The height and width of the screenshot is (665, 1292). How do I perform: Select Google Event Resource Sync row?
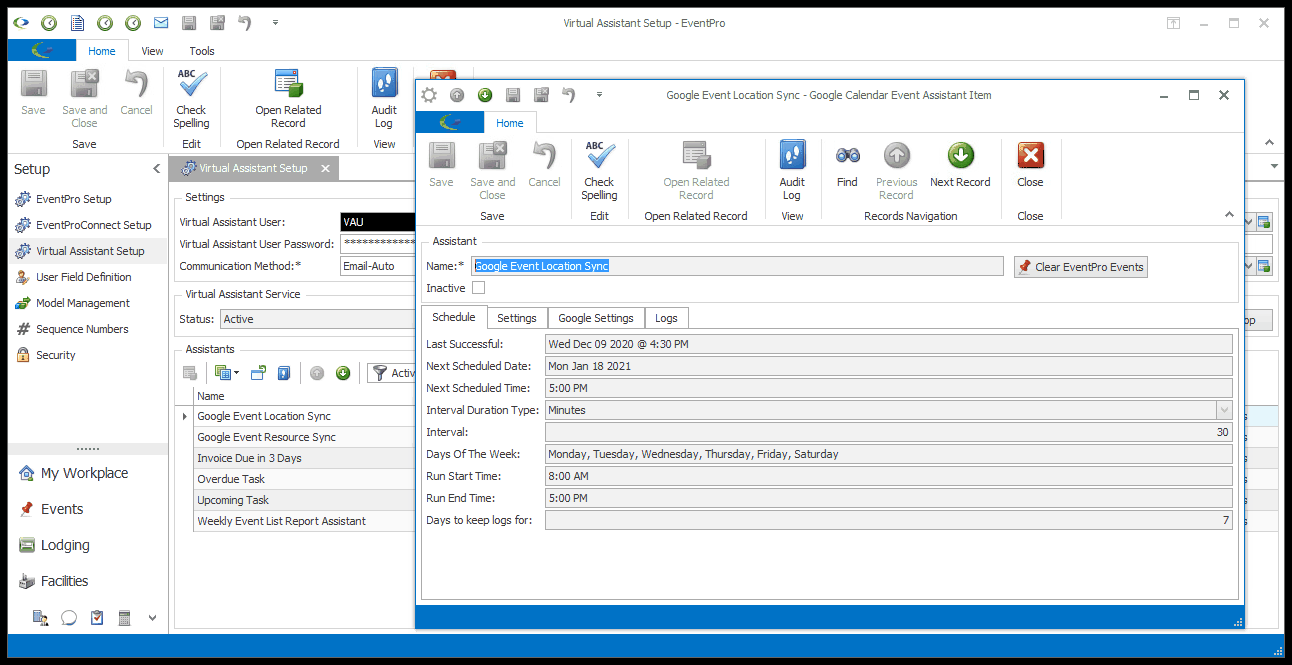click(304, 437)
